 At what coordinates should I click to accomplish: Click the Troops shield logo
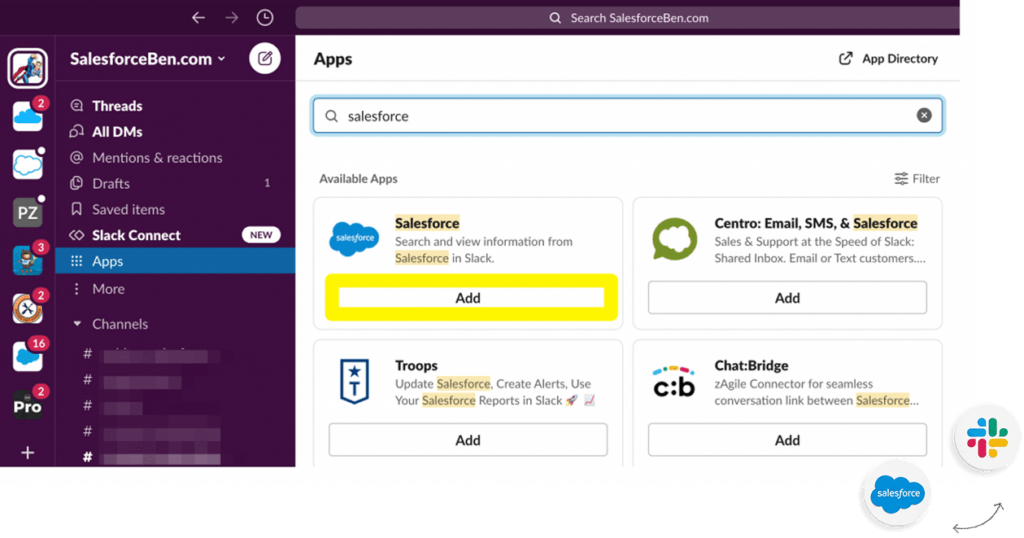tap(355, 381)
